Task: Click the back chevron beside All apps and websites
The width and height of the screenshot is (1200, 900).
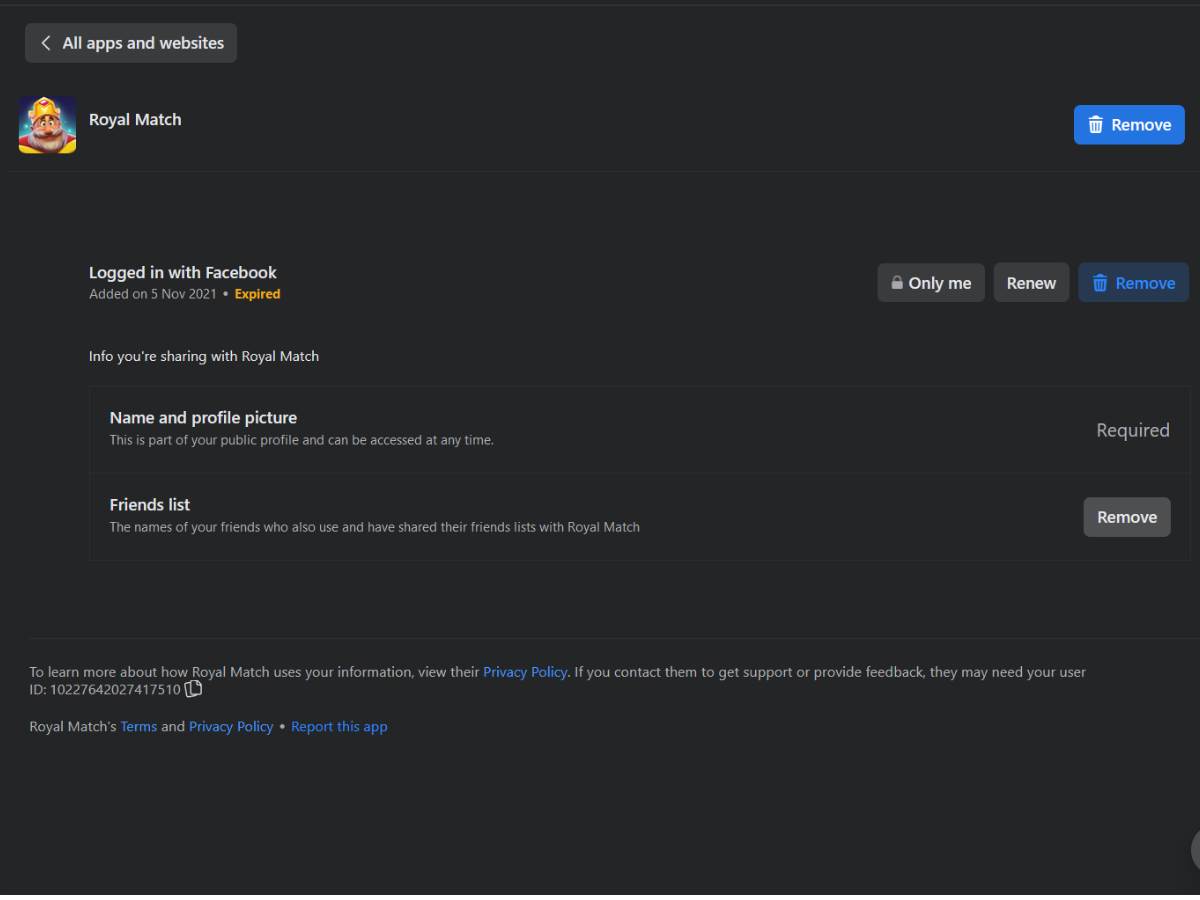Action: pyautogui.click(x=45, y=43)
